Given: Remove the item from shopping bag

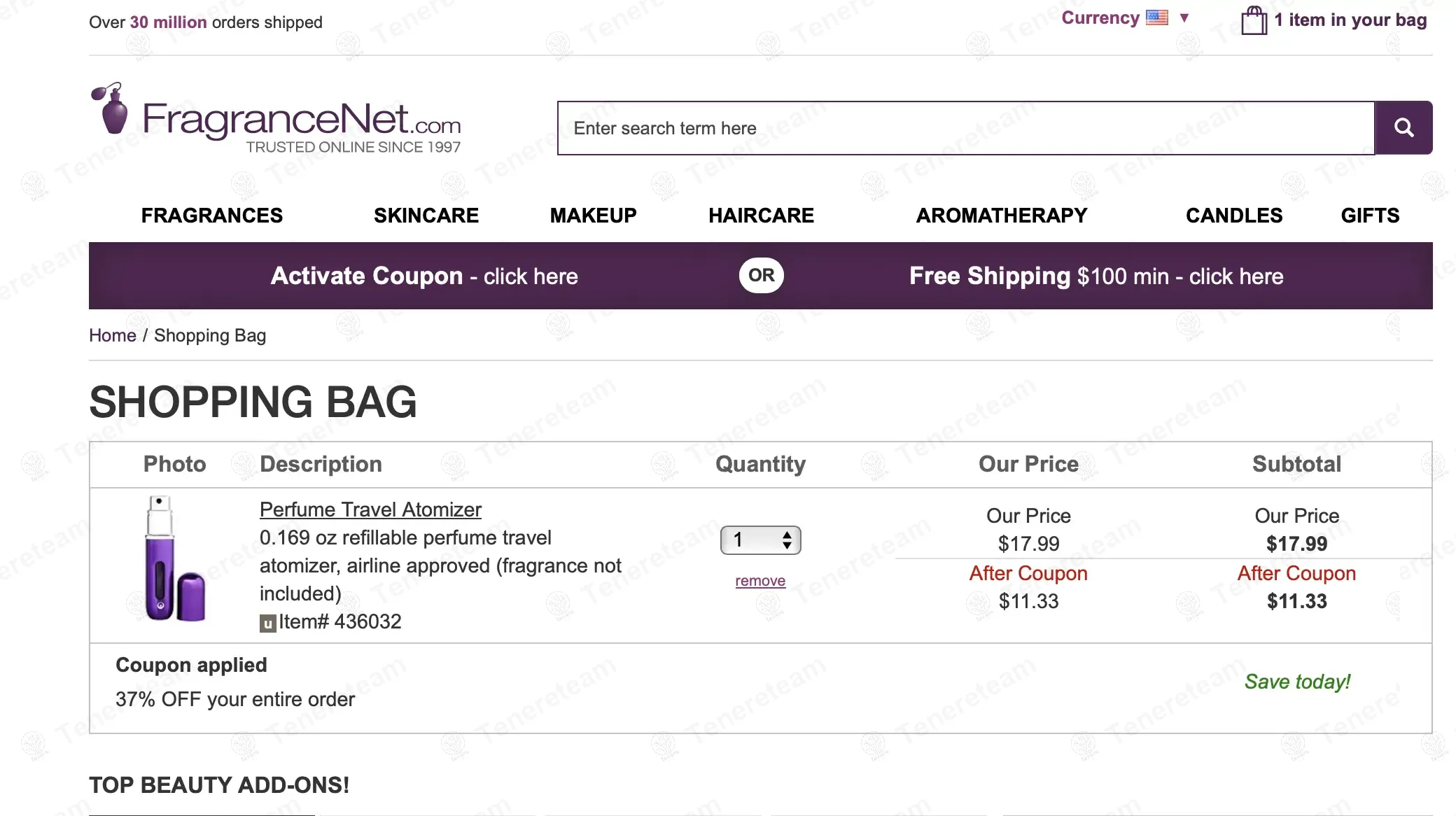Looking at the screenshot, I should 760,581.
